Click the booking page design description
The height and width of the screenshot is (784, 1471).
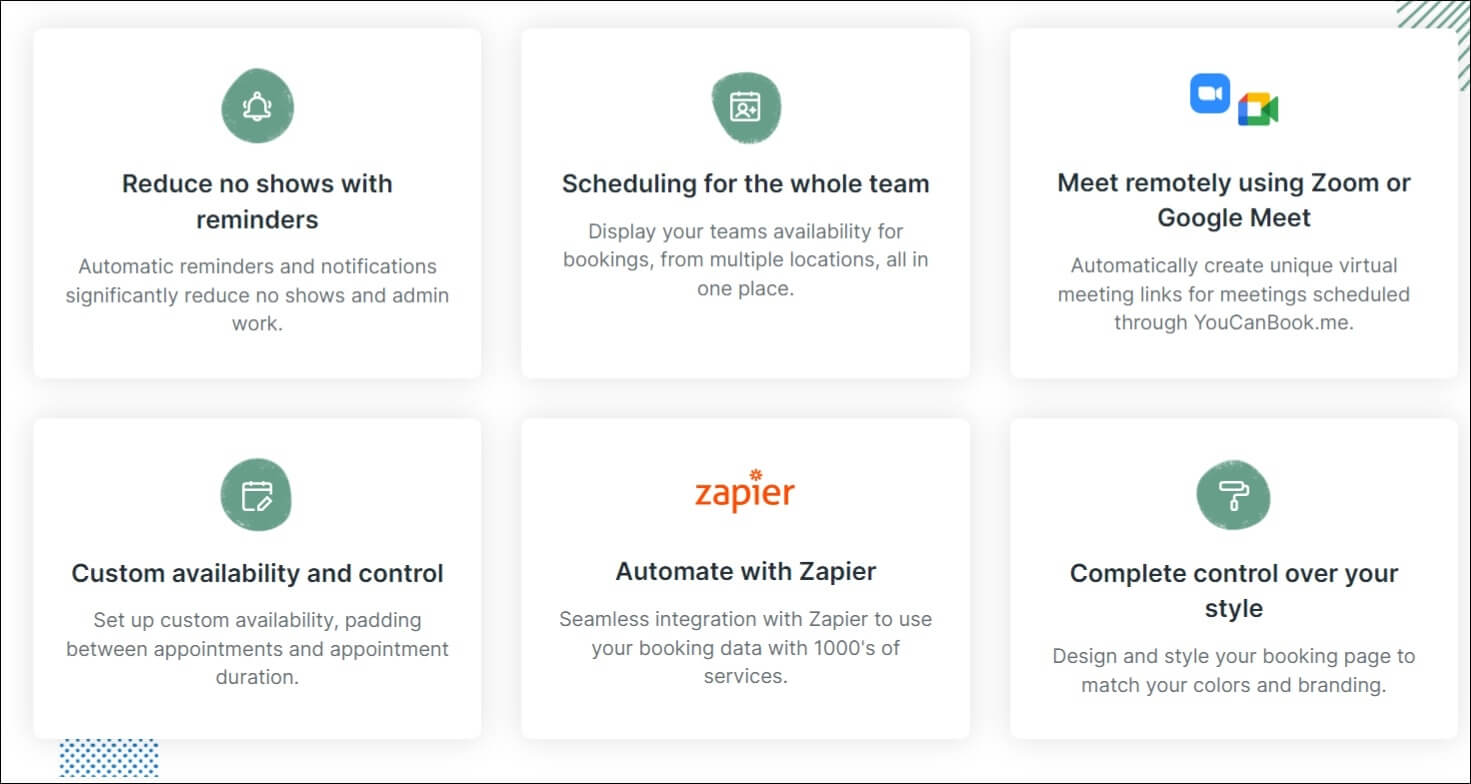pos(1233,671)
